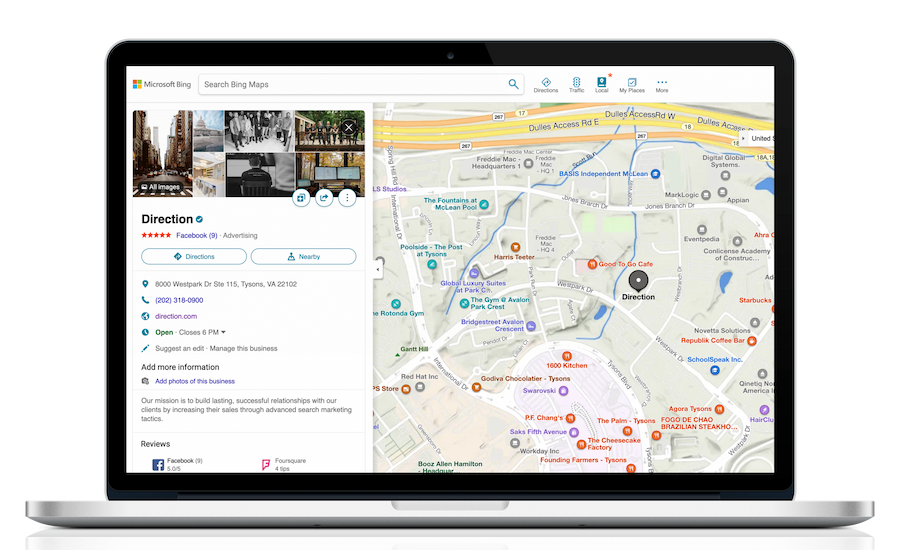Click the Godiva Chocolatier - Tysons marker
The height and width of the screenshot is (550, 900).
(476, 388)
